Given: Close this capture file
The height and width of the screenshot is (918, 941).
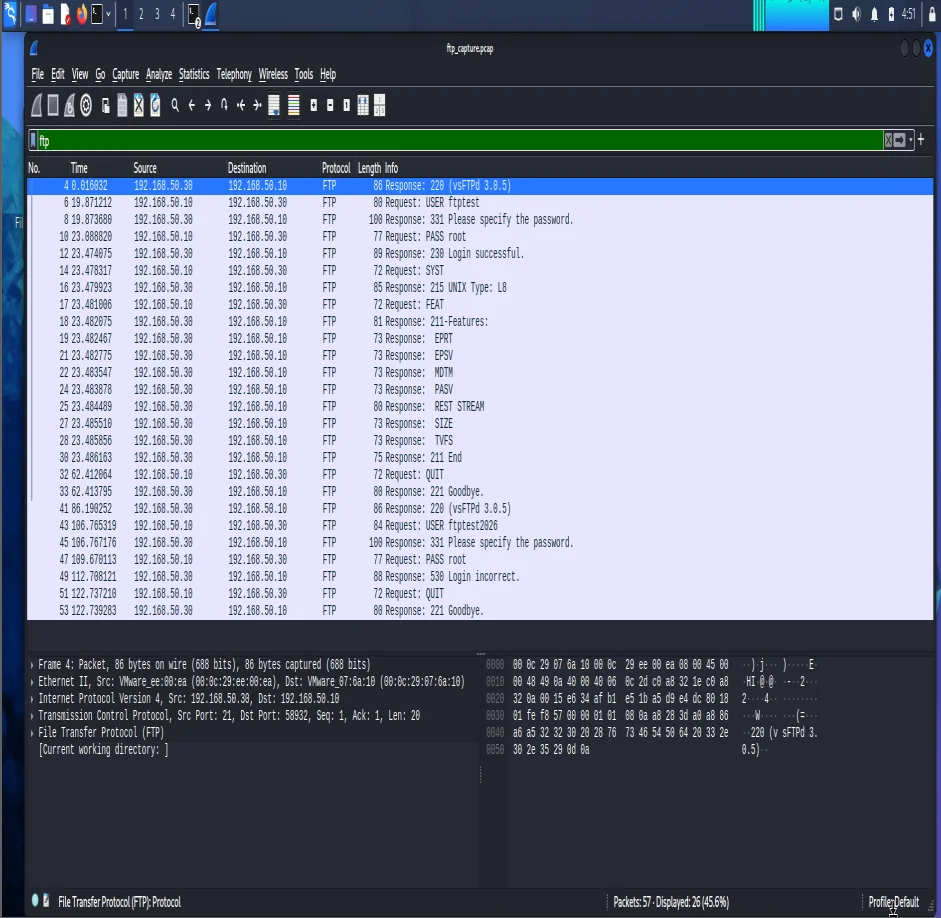Looking at the screenshot, I should 139,106.
